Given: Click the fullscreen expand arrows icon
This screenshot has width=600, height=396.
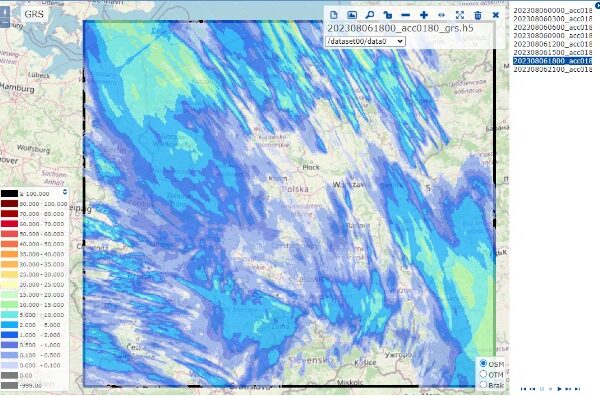Looking at the screenshot, I should click(x=460, y=15).
